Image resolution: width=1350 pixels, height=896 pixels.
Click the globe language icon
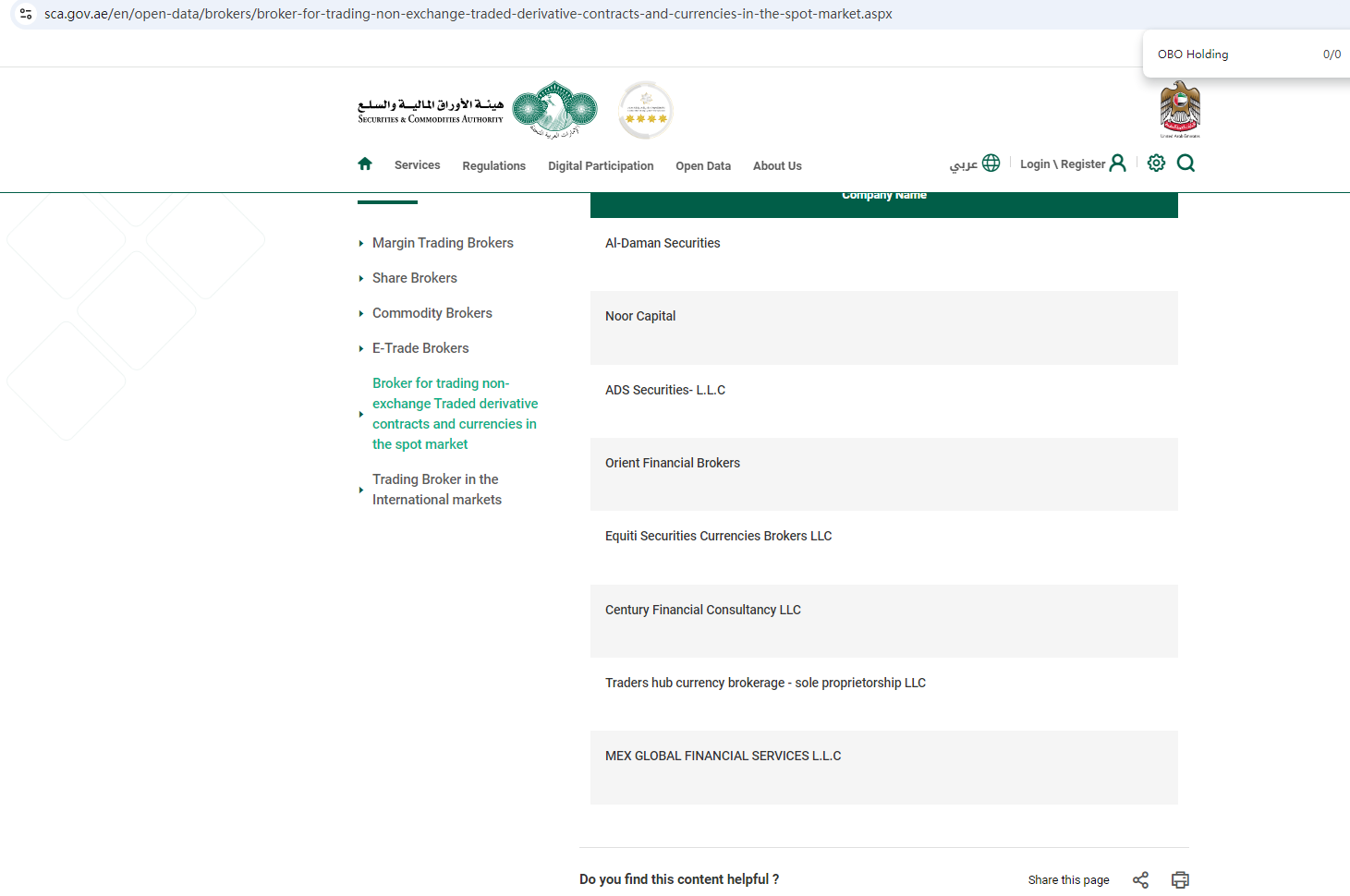click(991, 163)
